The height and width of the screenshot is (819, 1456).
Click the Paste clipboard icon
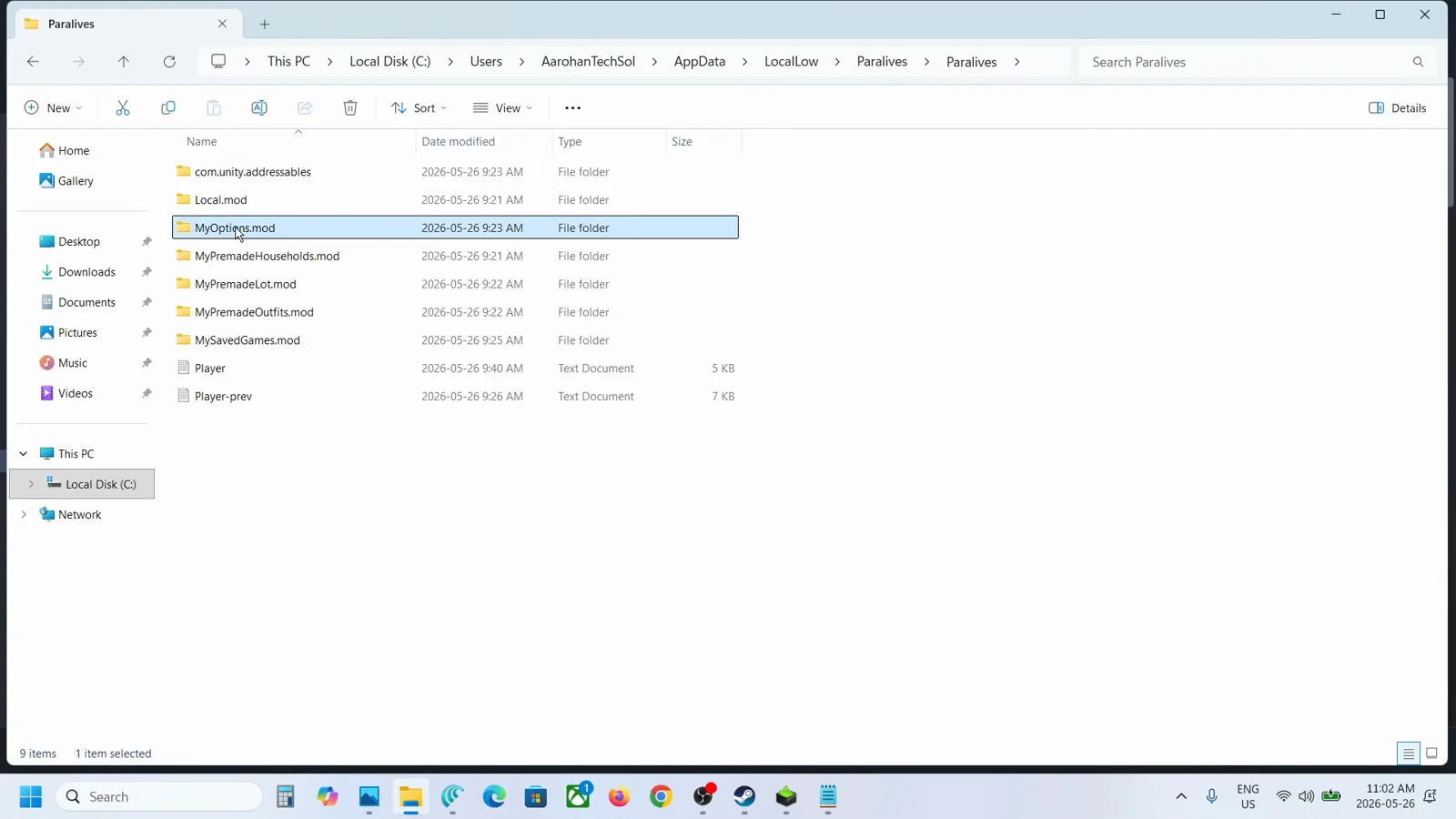pos(214,108)
